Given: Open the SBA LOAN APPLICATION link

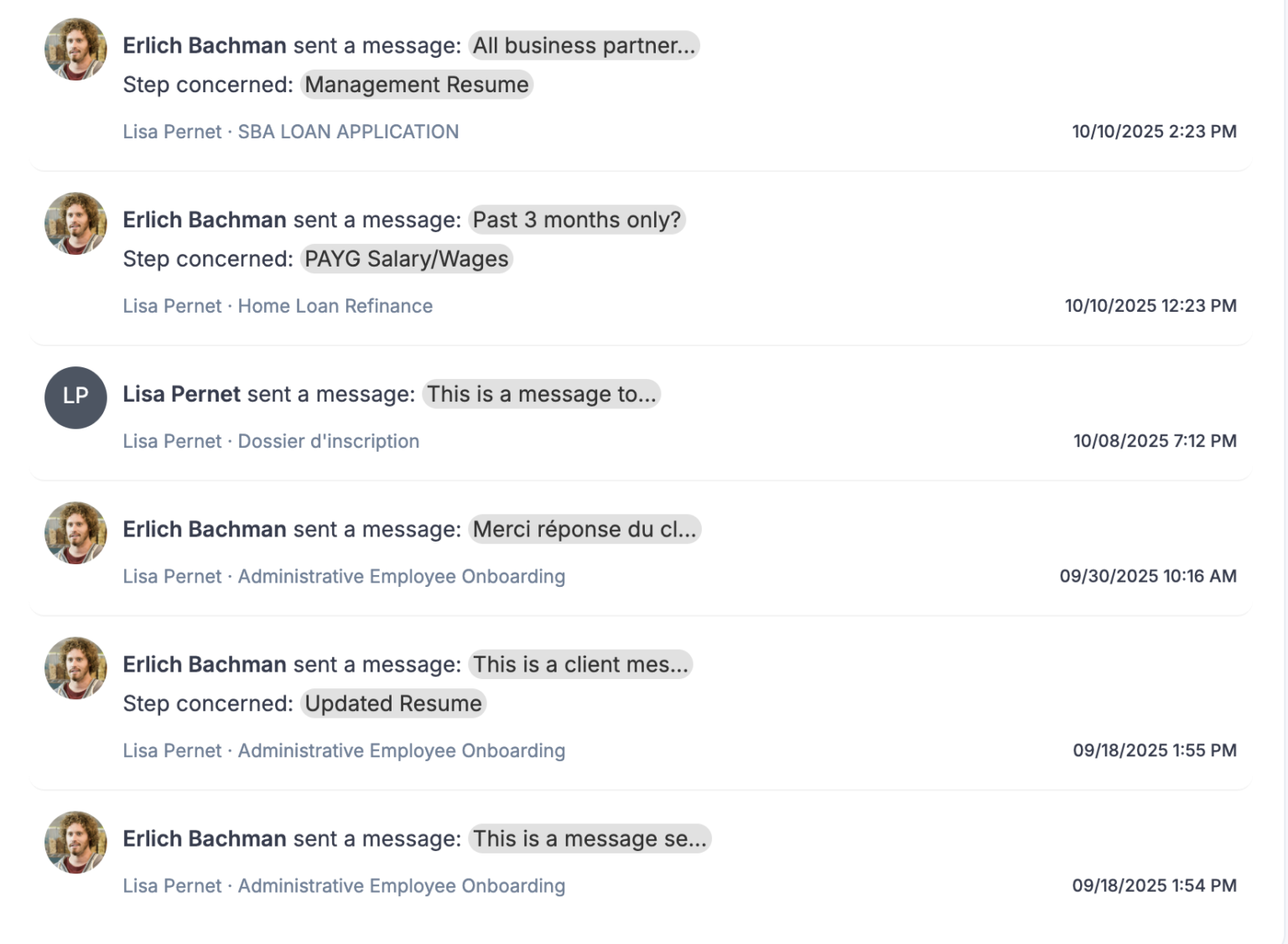Looking at the screenshot, I should click(x=347, y=132).
